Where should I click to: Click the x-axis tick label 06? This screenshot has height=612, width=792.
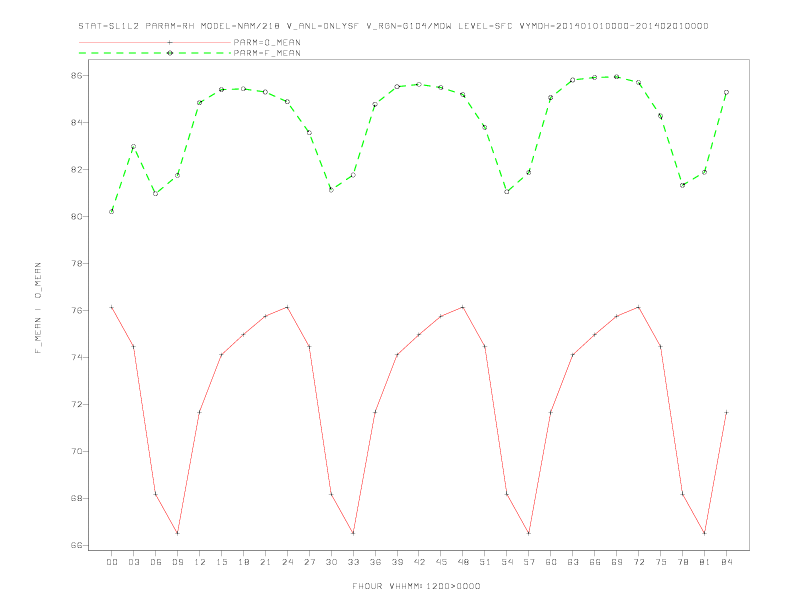point(156,562)
